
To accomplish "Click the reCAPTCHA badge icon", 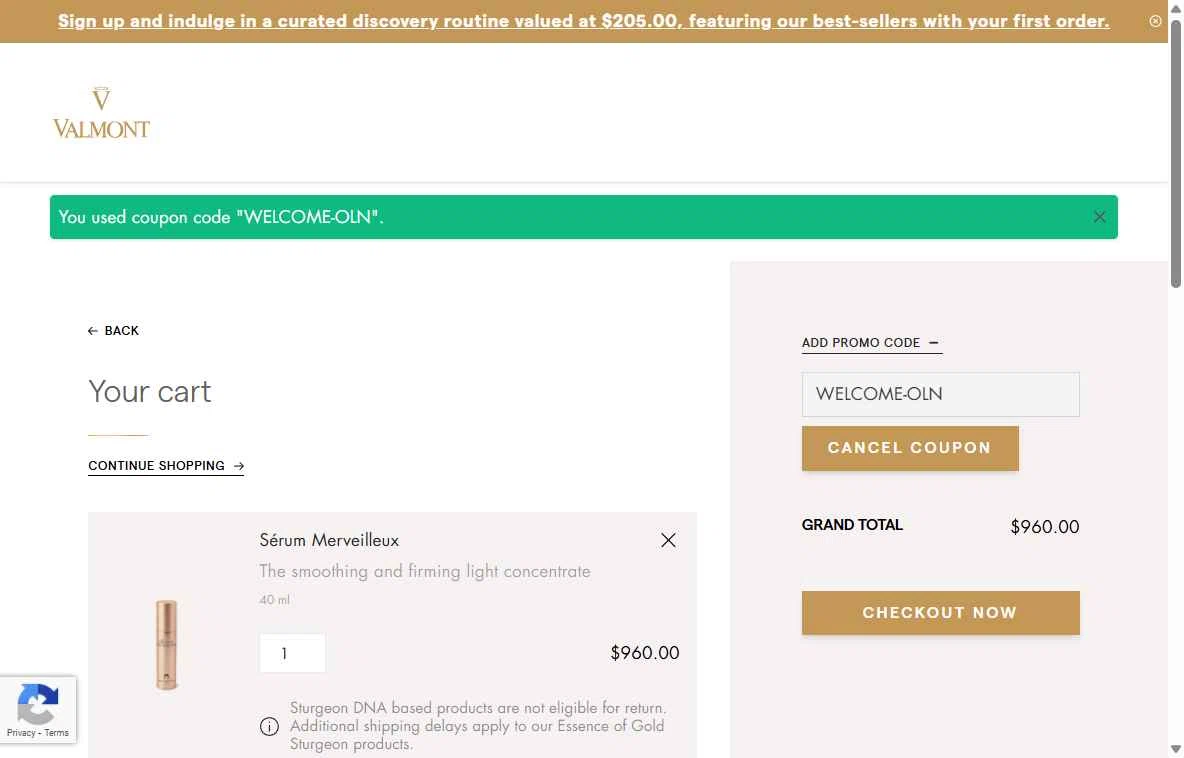I will point(38,703).
